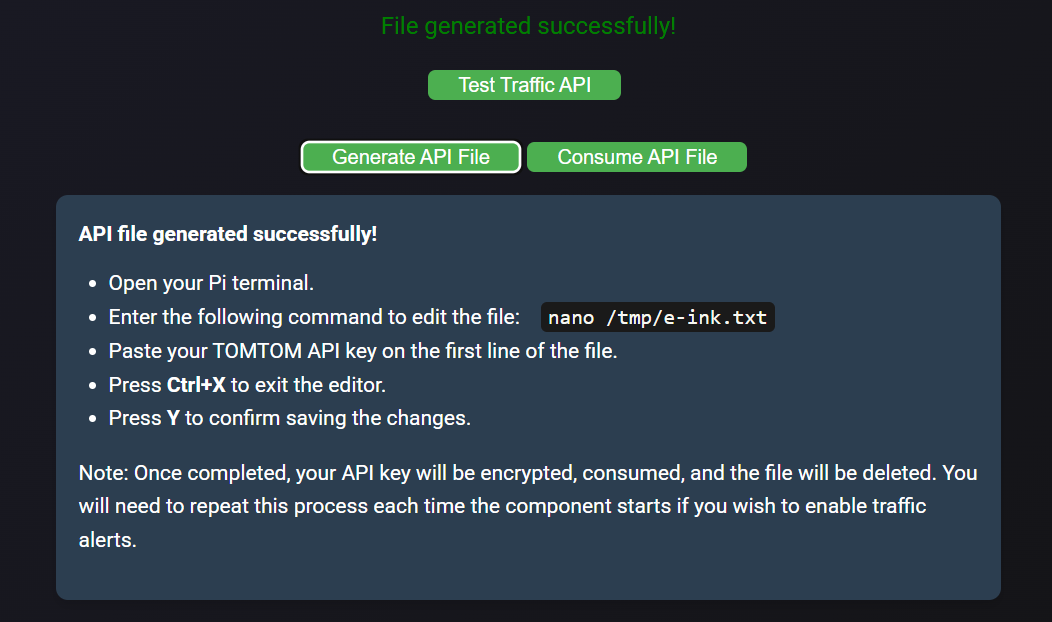Viewport: 1052px width, 622px height.
Task: Click the bullet before "Open your Pi terminal"
Action: [92, 284]
